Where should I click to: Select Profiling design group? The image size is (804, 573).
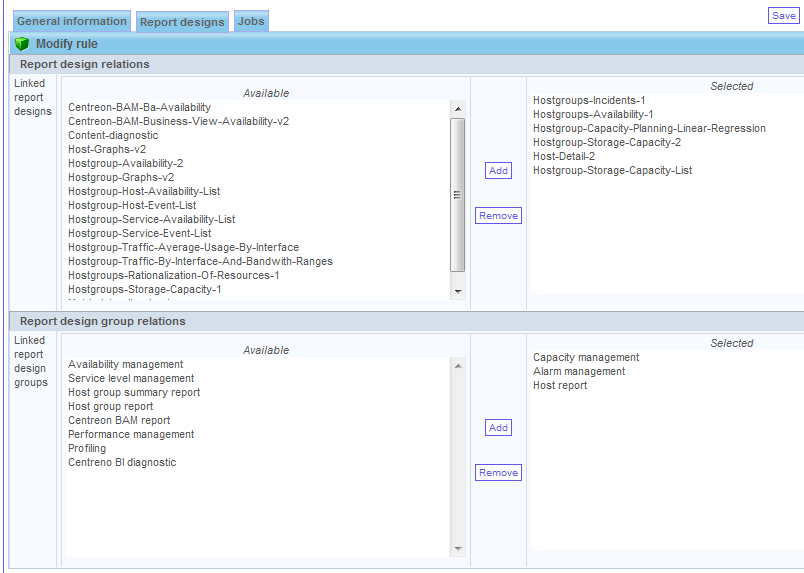click(87, 448)
